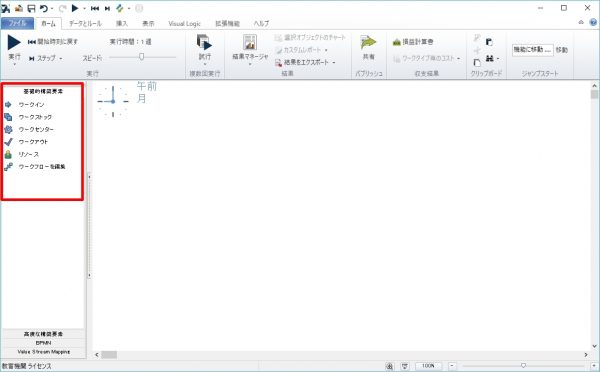This screenshot has width=600, height=372.
Task: Expand the Value Stream Mapping section
Action: [x=43, y=352]
